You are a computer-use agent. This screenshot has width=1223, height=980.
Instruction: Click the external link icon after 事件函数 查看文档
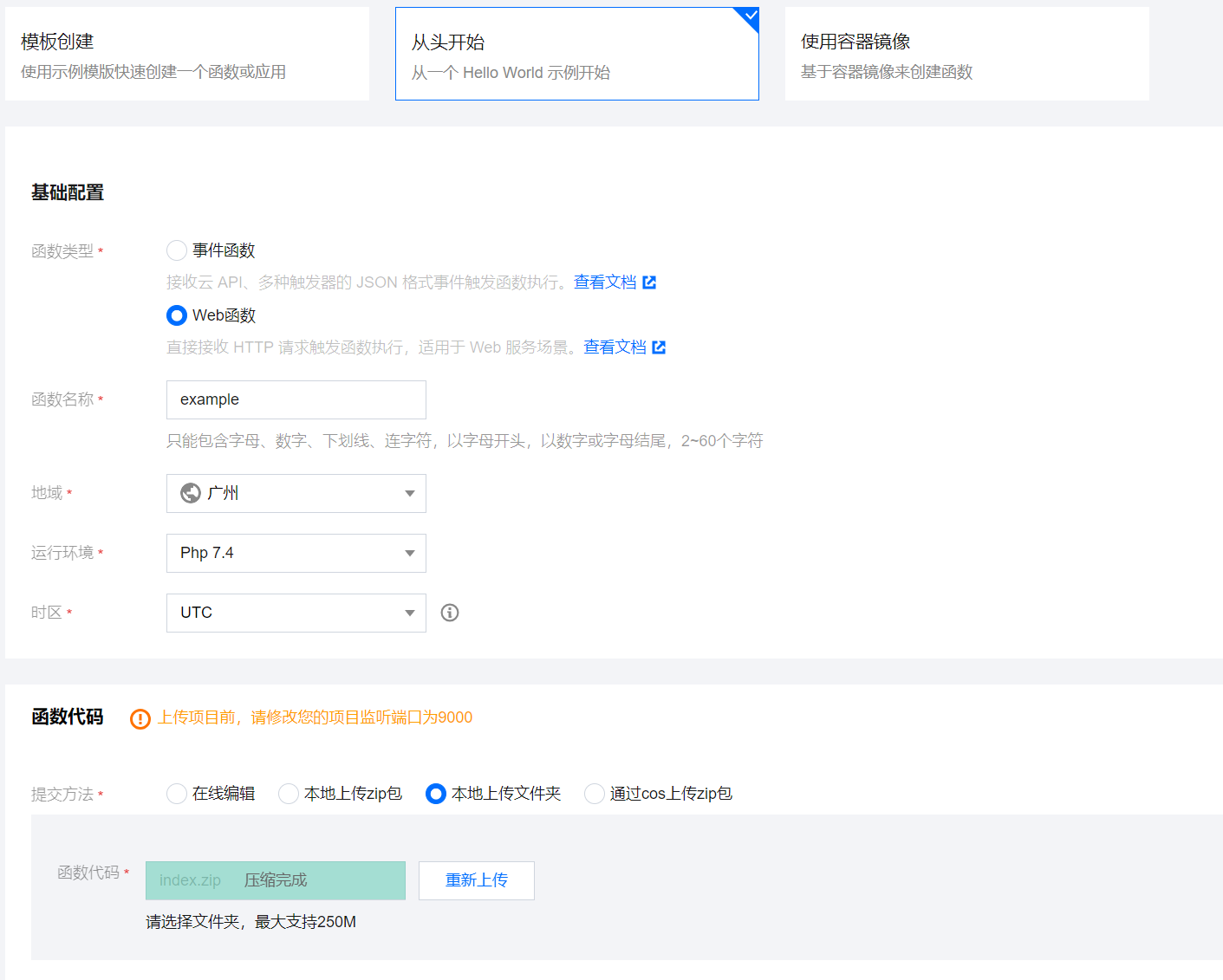tap(650, 282)
